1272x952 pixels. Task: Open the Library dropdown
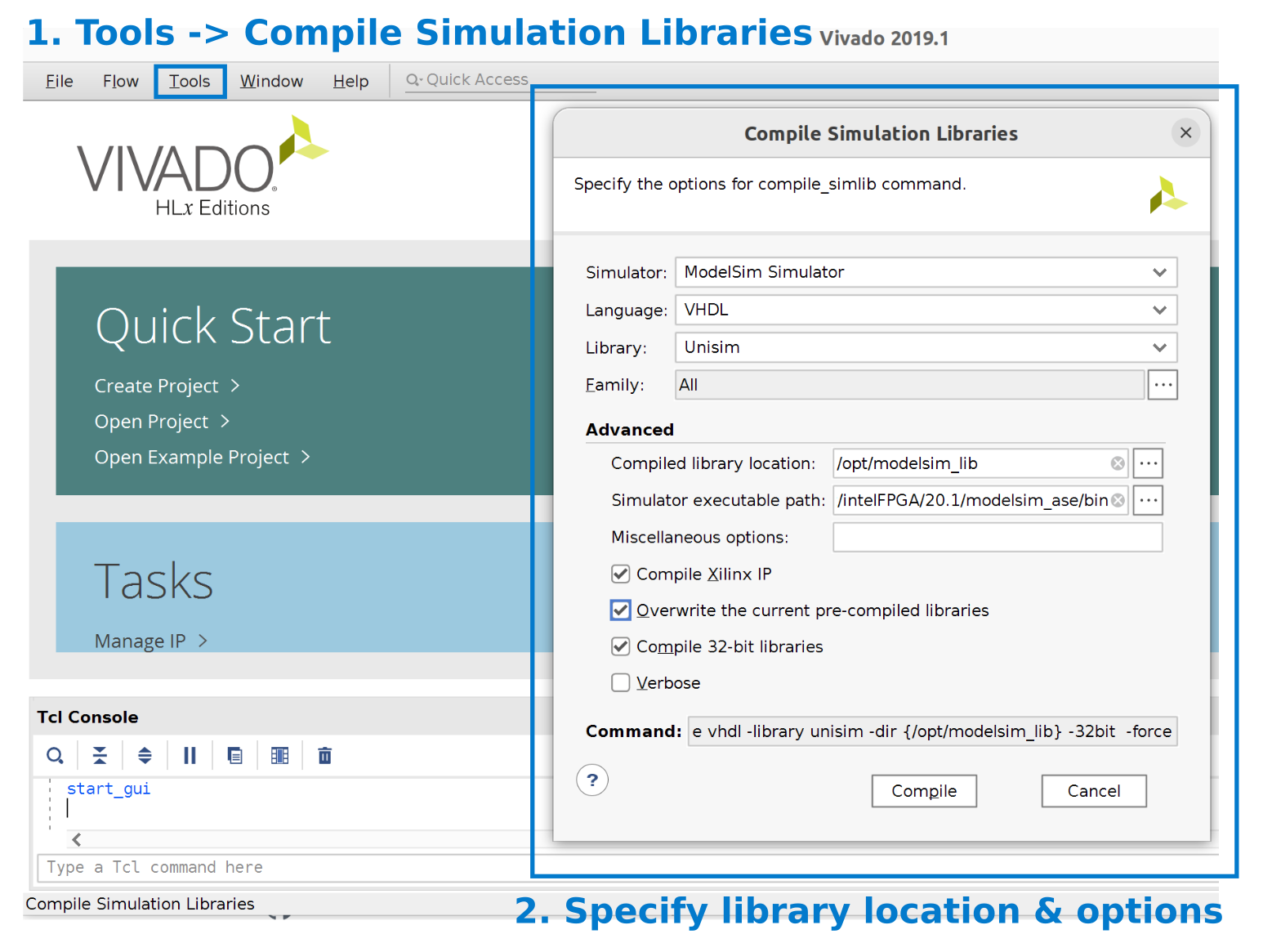926,347
